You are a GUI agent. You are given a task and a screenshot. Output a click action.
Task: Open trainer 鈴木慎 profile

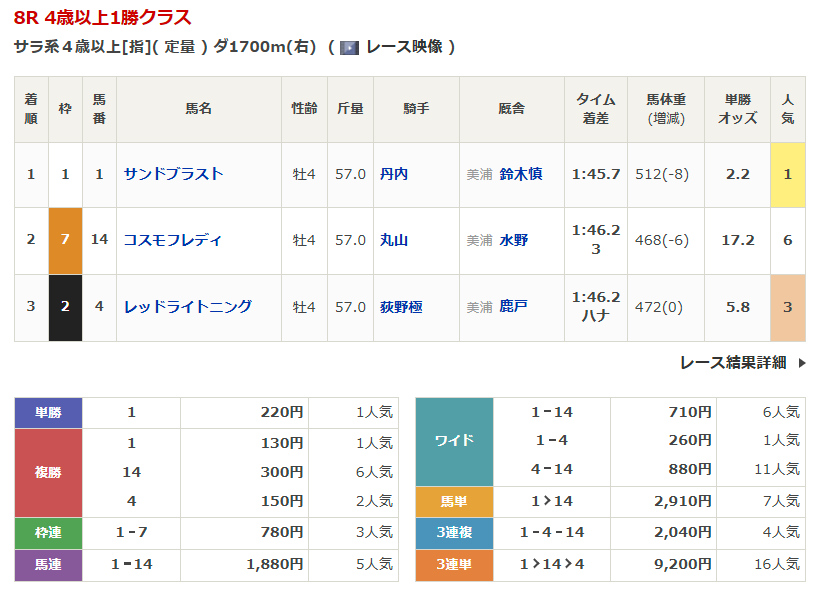pyautogui.click(x=520, y=174)
